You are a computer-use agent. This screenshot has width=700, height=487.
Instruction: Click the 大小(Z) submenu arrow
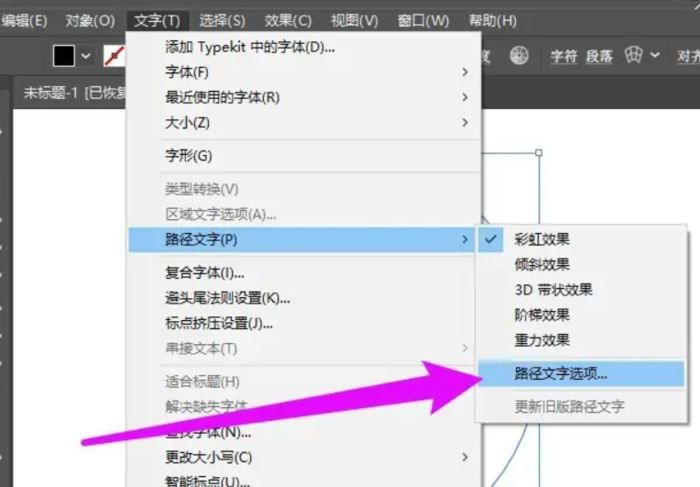click(x=465, y=122)
